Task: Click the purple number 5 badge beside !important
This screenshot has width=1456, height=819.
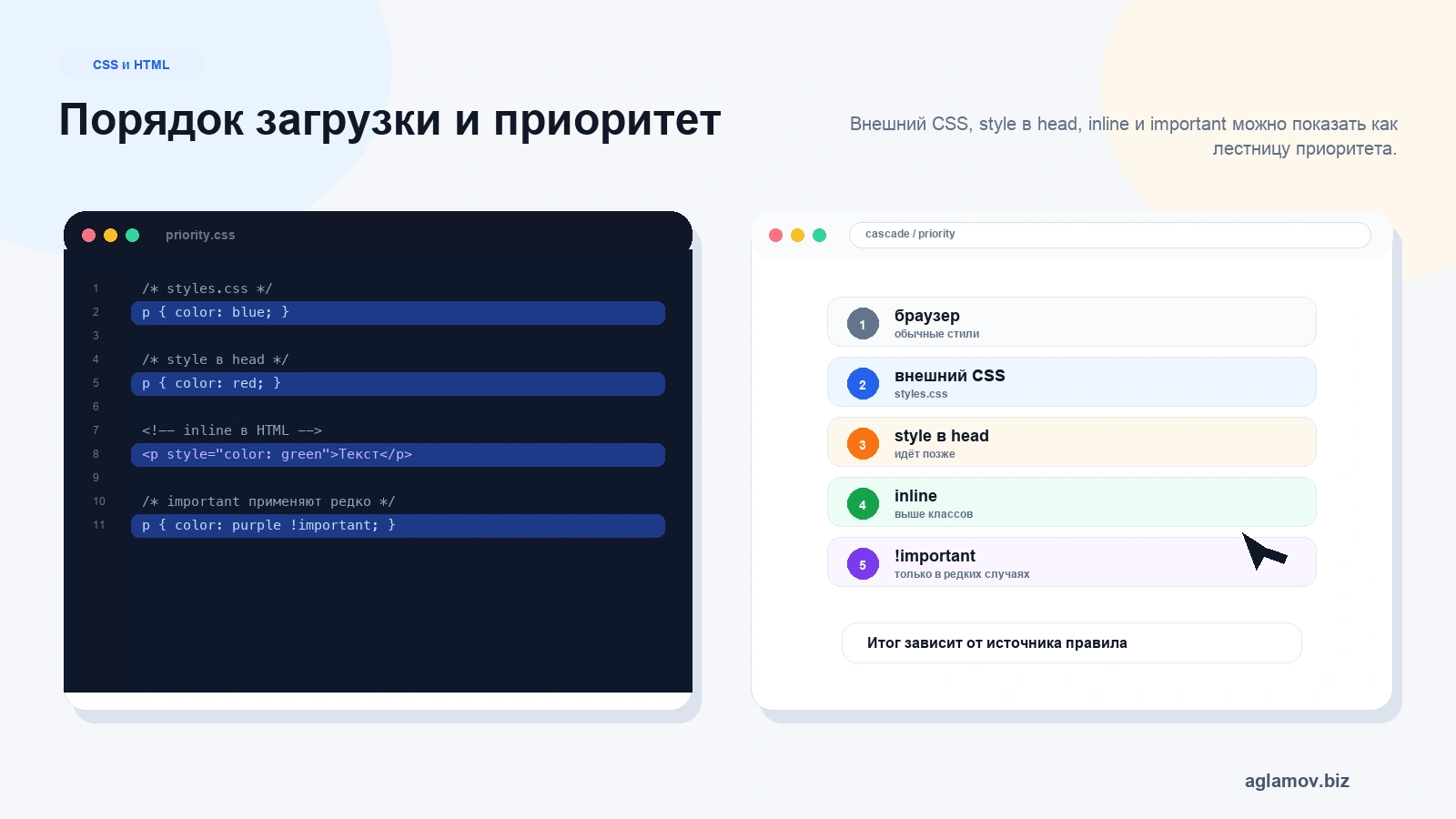Action: tap(863, 564)
